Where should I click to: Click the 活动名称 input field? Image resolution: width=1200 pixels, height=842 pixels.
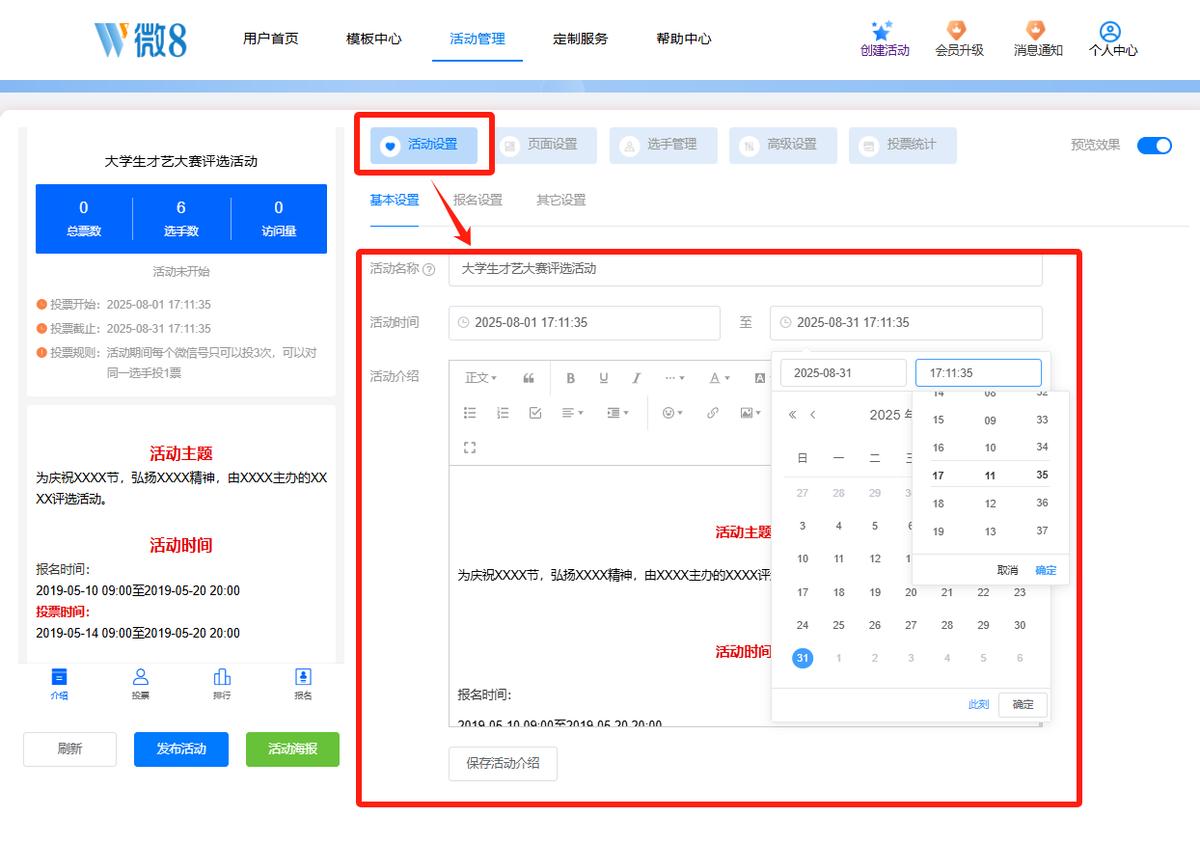745,269
